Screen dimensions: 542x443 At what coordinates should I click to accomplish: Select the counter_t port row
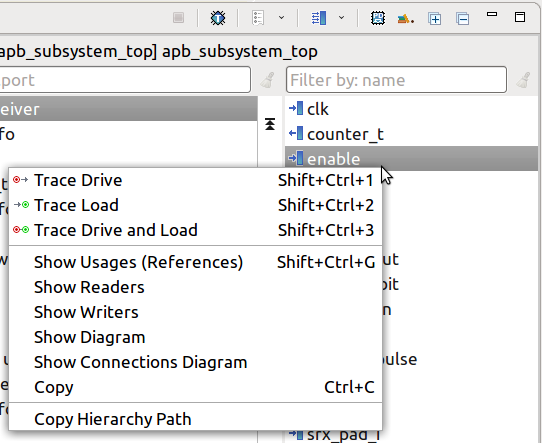coord(412,134)
